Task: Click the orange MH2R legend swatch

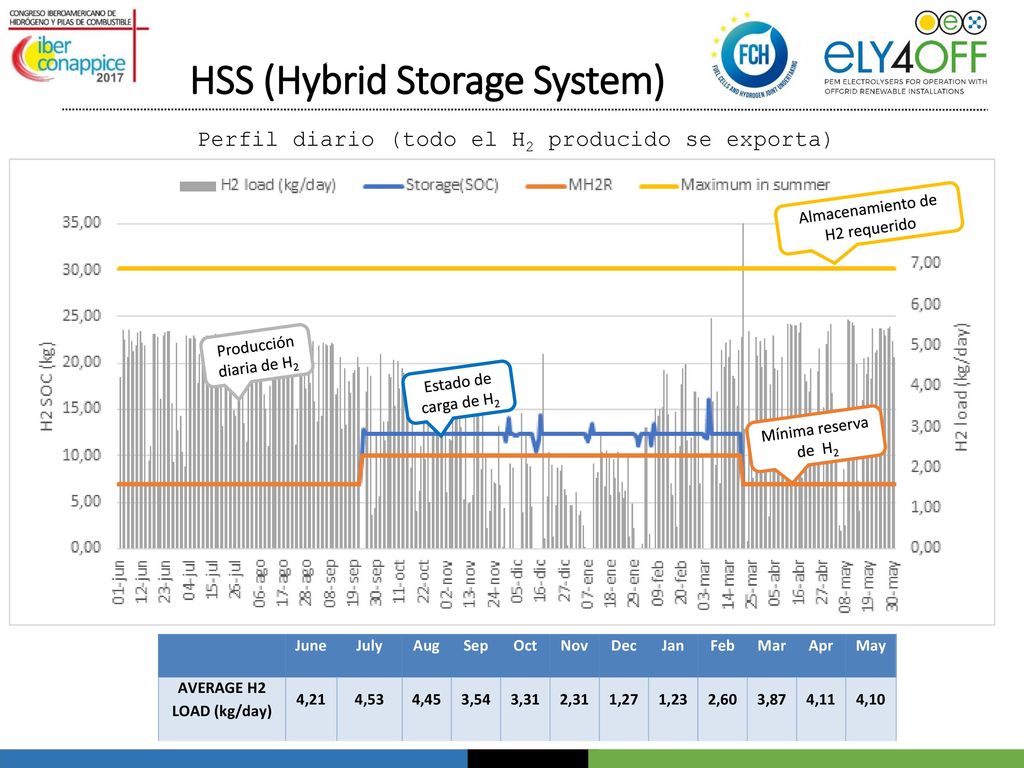Action: point(545,186)
